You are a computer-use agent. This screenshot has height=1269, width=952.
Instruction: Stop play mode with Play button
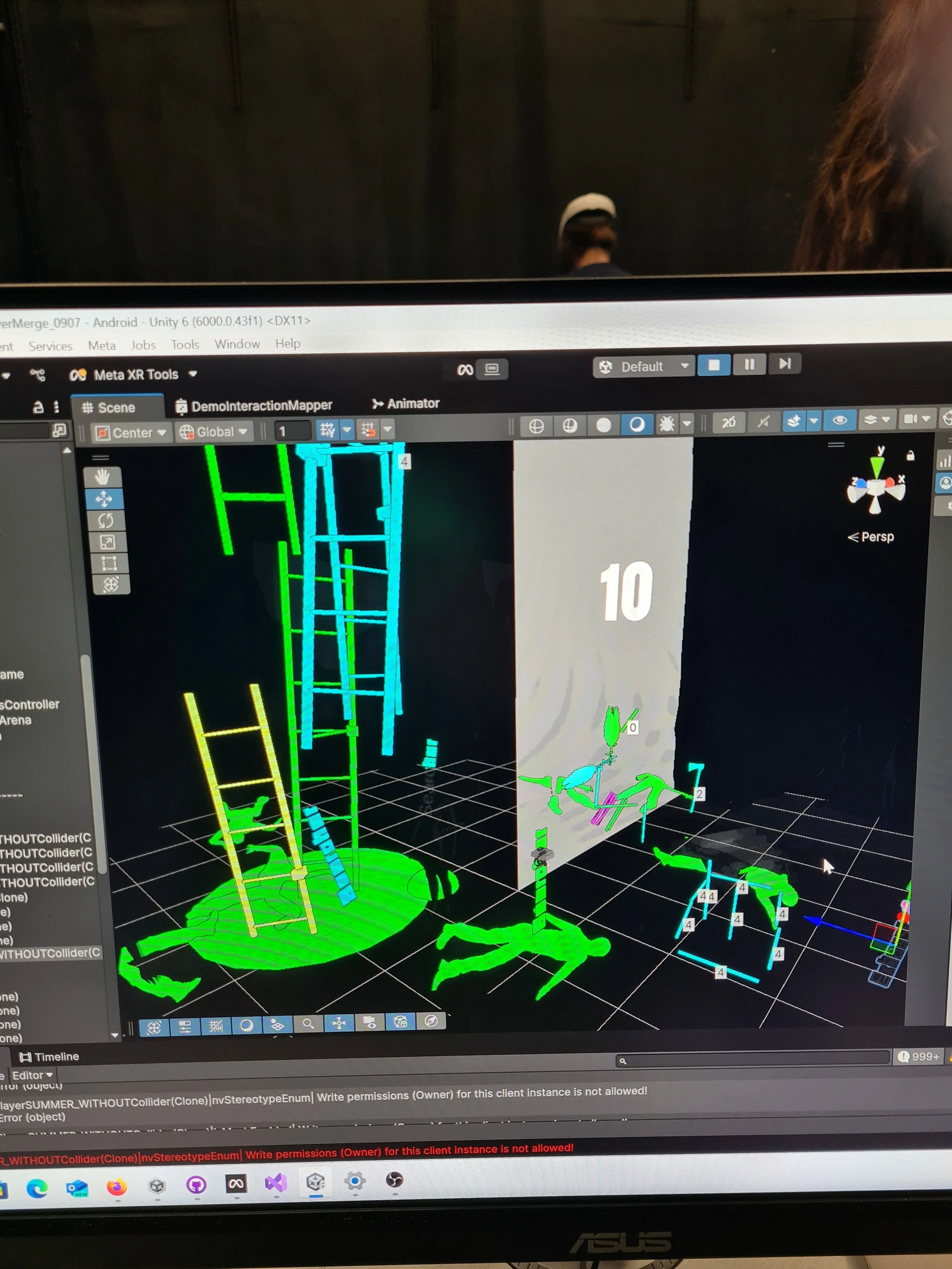(x=714, y=365)
